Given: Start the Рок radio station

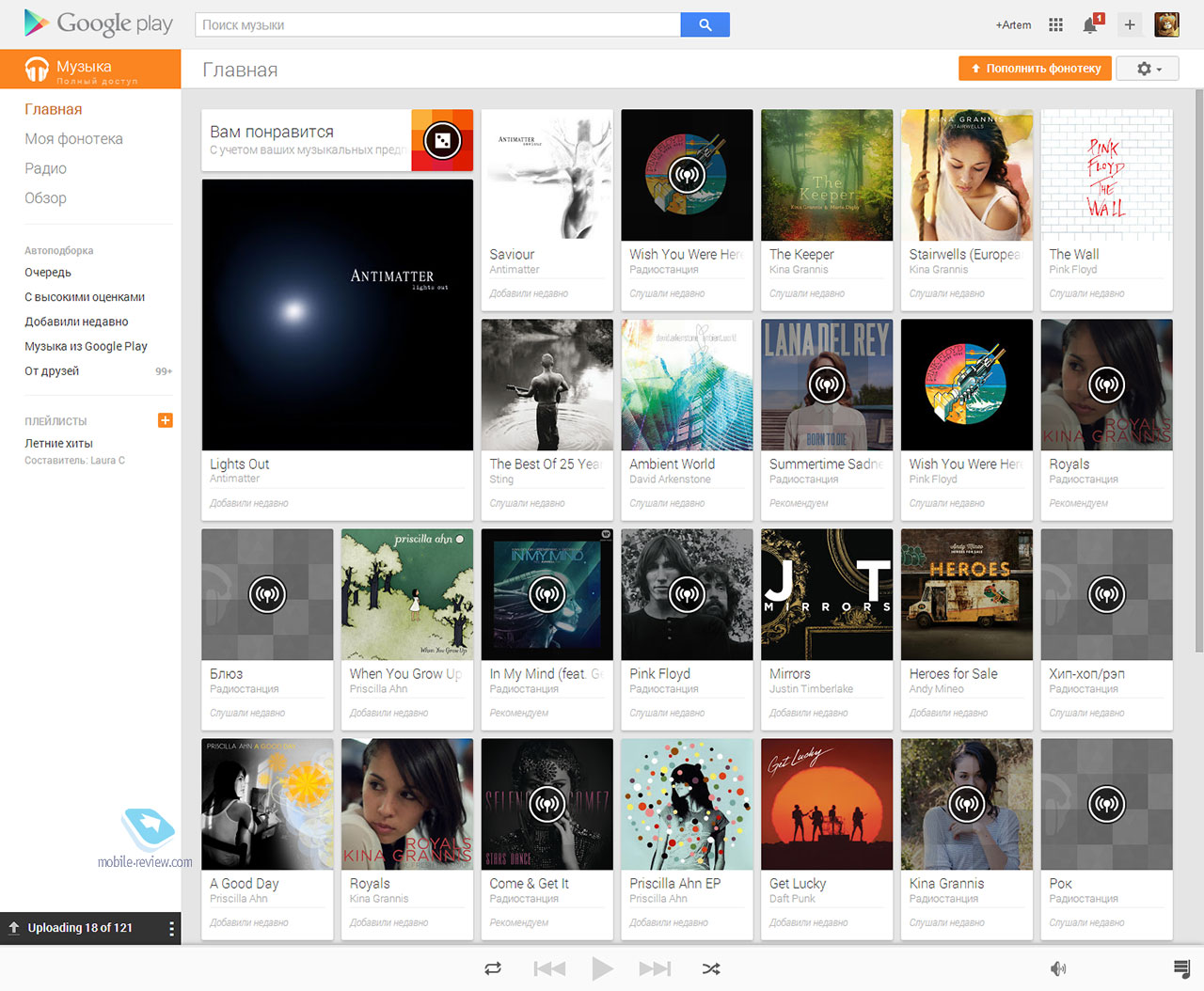Looking at the screenshot, I should point(1106,804).
